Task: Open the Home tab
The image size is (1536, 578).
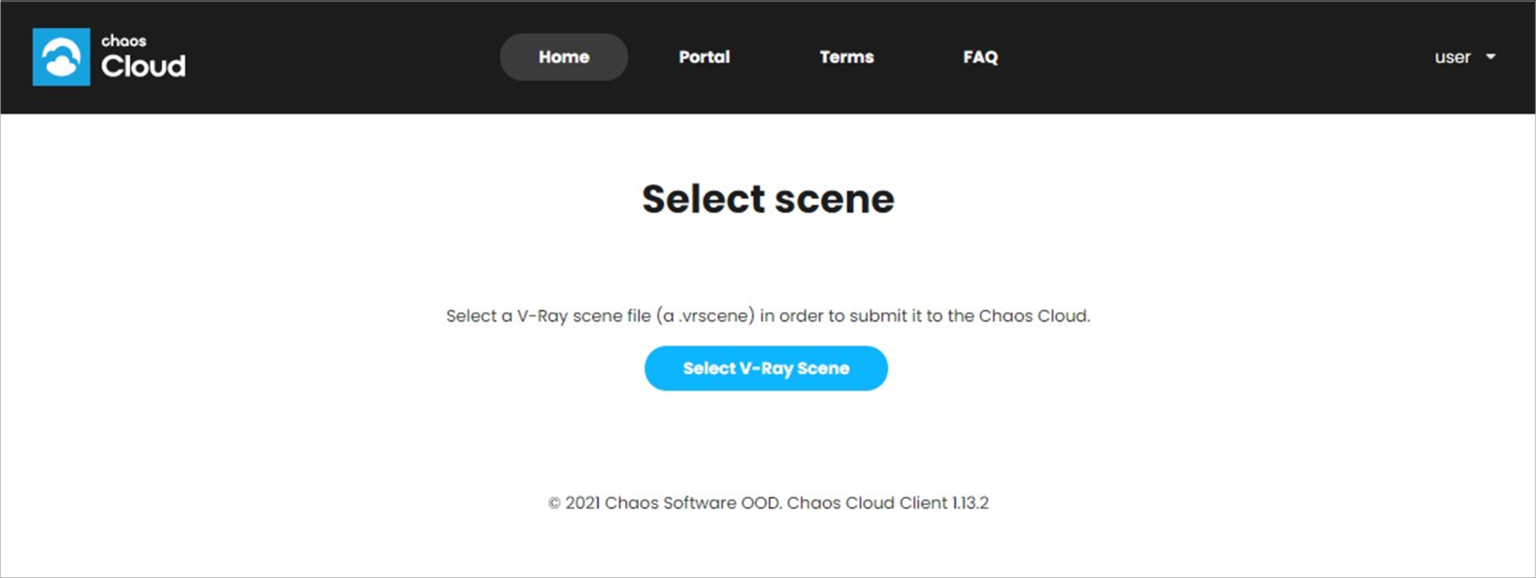Action: [x=564, y=57]
